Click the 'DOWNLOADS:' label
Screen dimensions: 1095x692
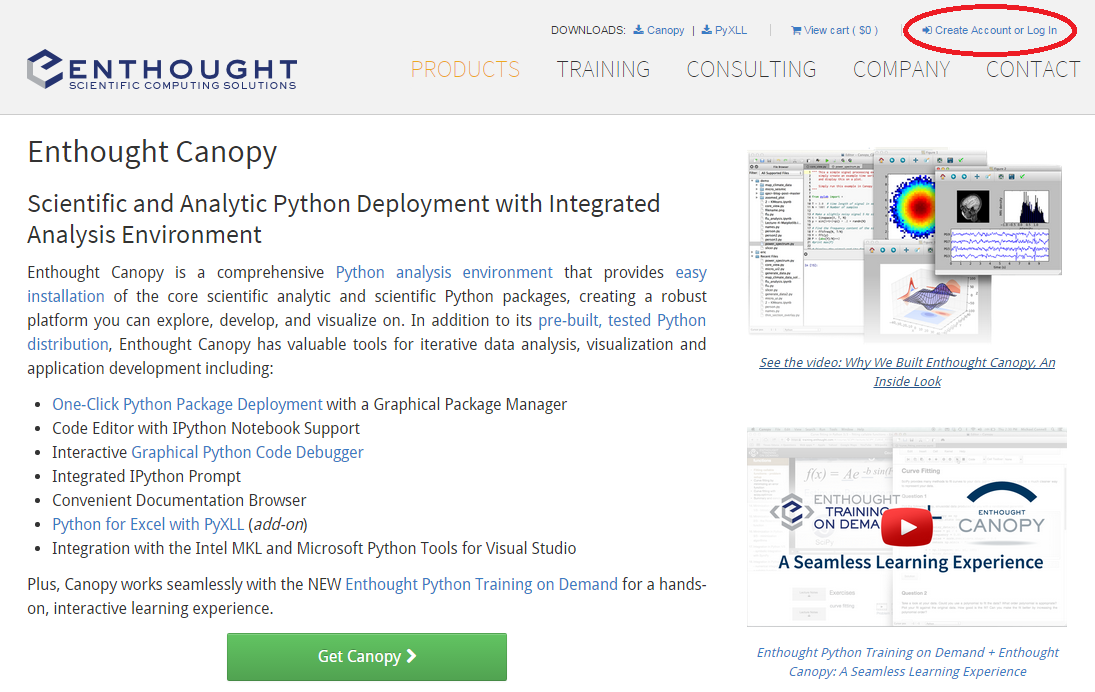pos(588,30)
